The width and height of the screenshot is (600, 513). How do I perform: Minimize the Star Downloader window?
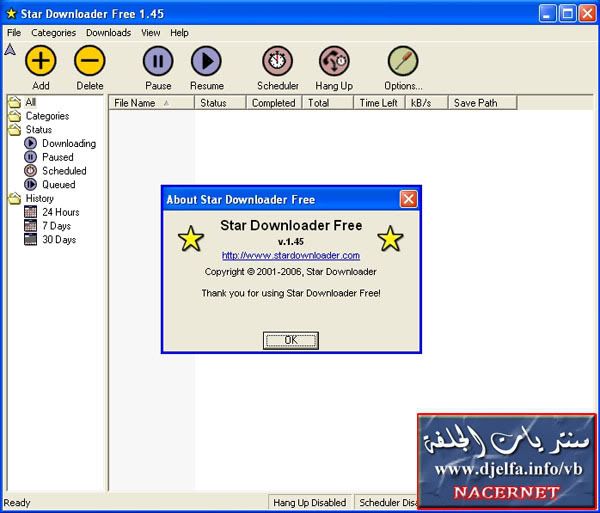tap(548, 14)
